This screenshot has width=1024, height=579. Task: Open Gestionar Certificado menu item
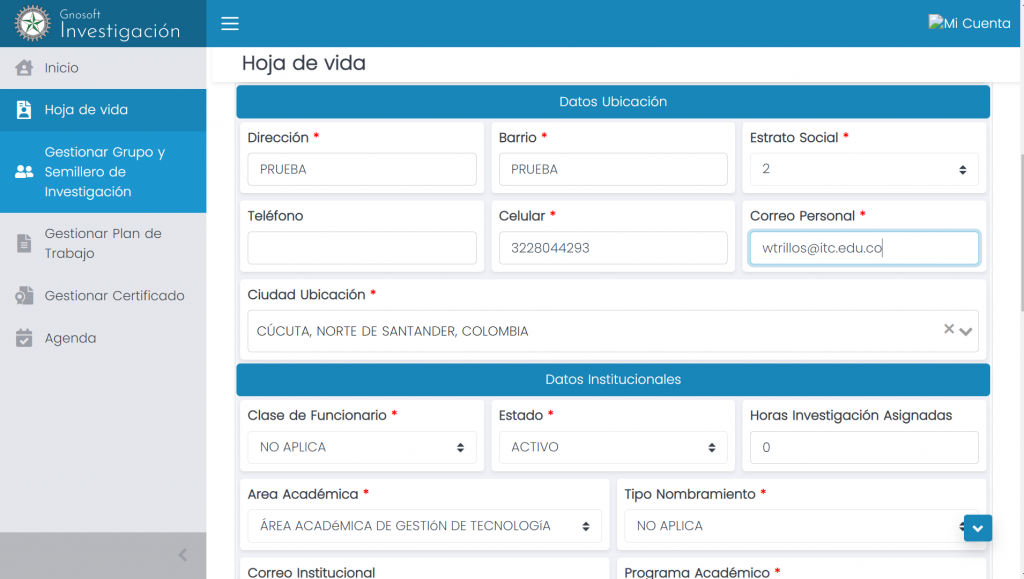point(114,296)
